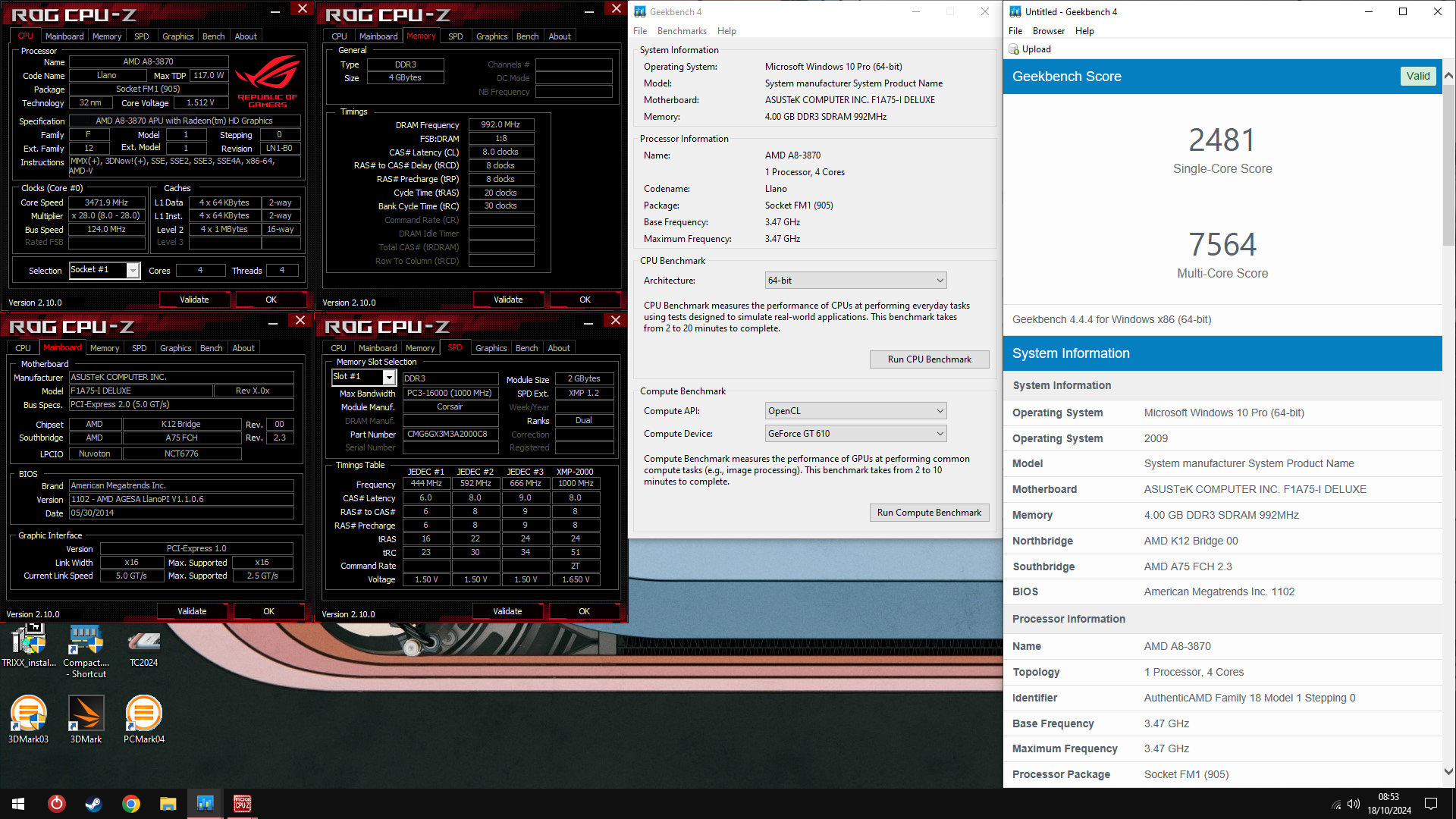Screen dimensions: 1456x819
Task: Launch 3DMark desktop icon
Action: point(86,719)
